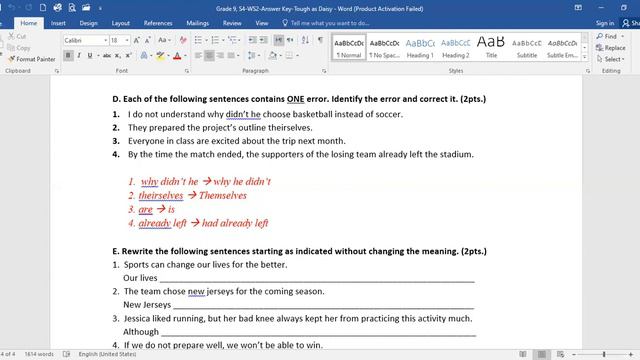640x360 pixels.
Task: Open the Font dialog launcher
Action: click(187, 71)
